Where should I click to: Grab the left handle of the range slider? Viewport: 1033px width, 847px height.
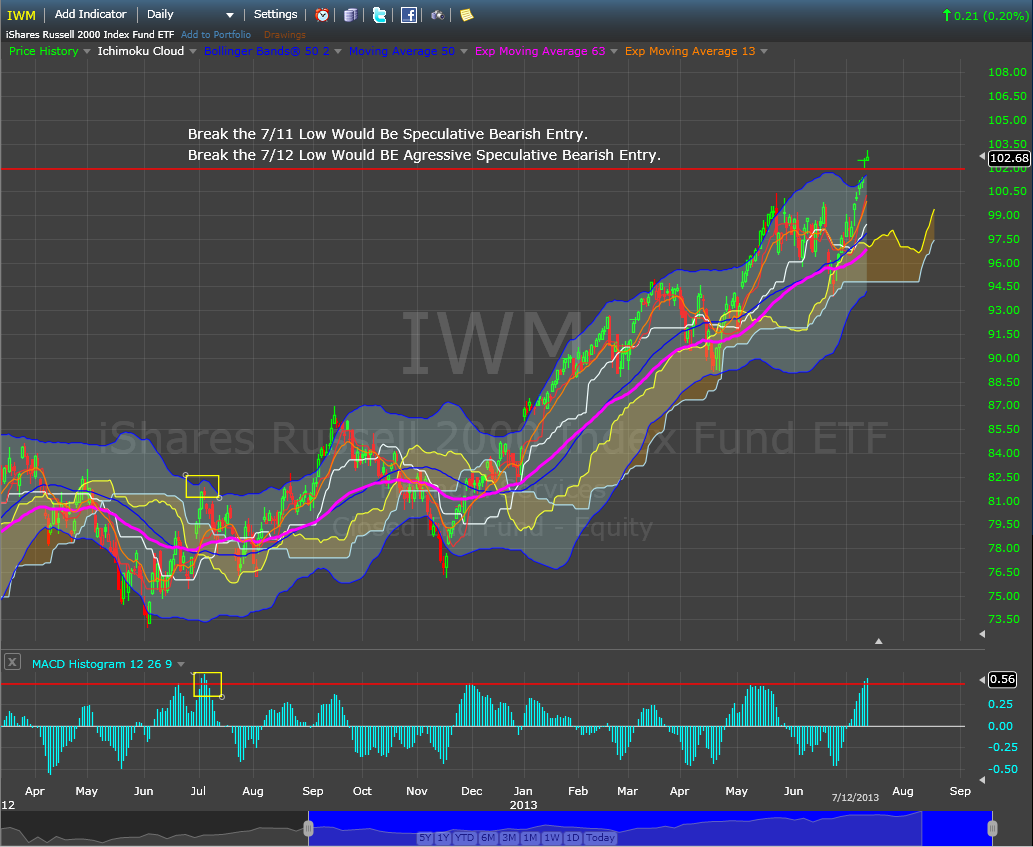click(308, 828)
